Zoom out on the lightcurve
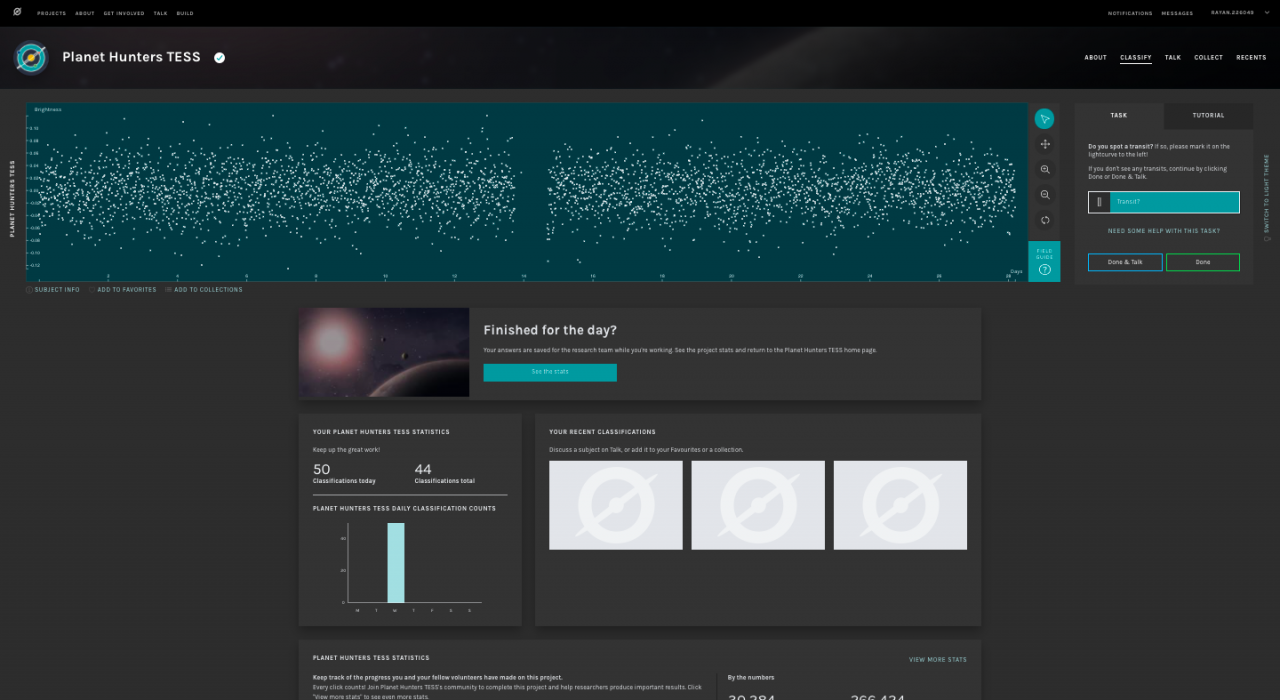Screen dimensions: 1280x700 pyautogui.click(x=1044, y=195)
